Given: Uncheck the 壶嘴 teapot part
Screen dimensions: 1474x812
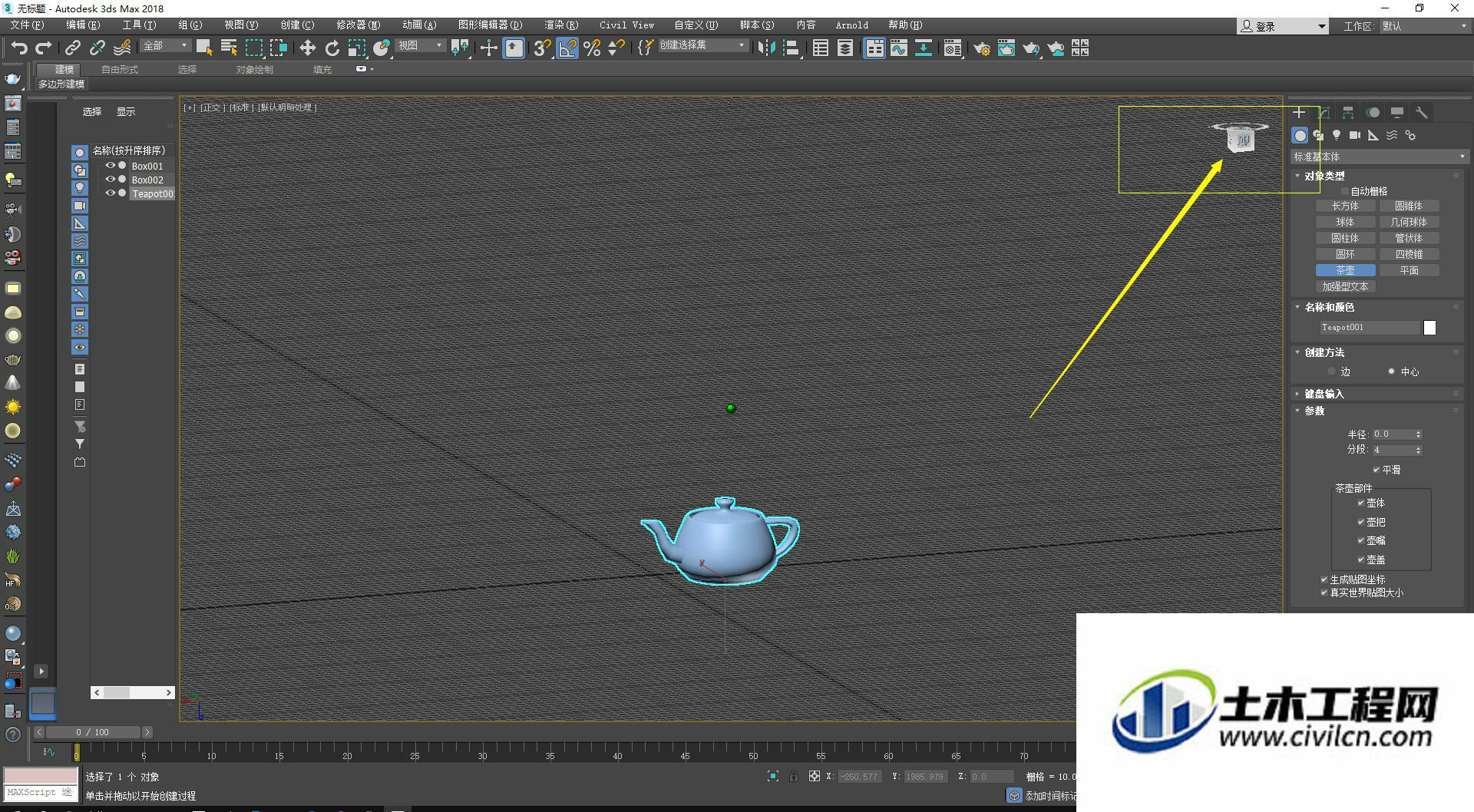Looking at the screenshot, I should [1361, 541].
